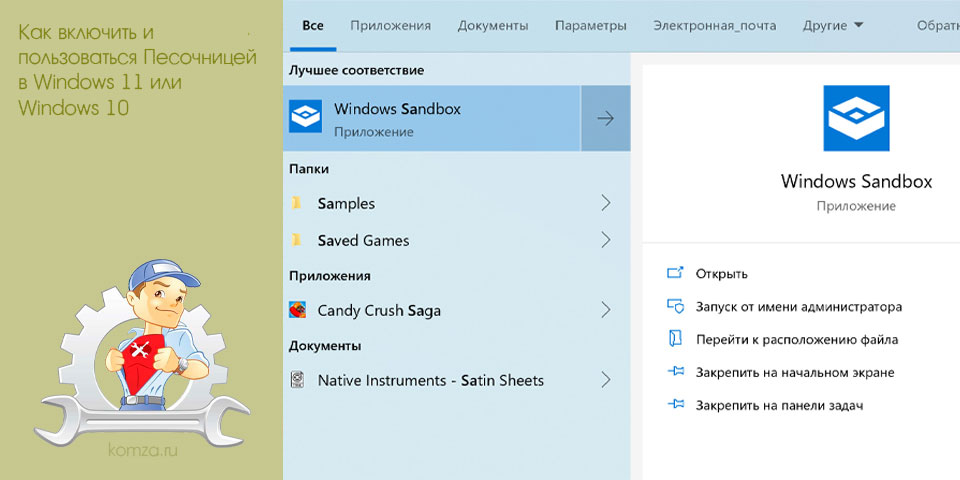
Task: Expand the Saved Games chevron
Action: 606,240
